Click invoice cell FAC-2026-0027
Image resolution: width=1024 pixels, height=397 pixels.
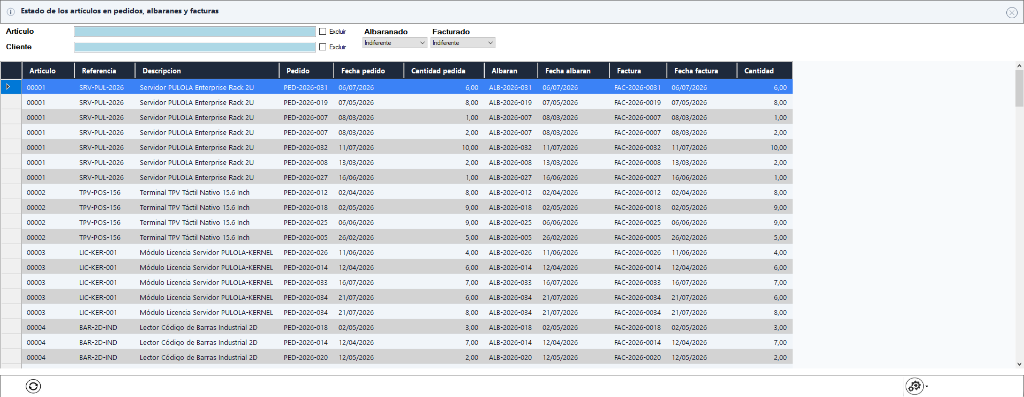(x=638, y=177)
